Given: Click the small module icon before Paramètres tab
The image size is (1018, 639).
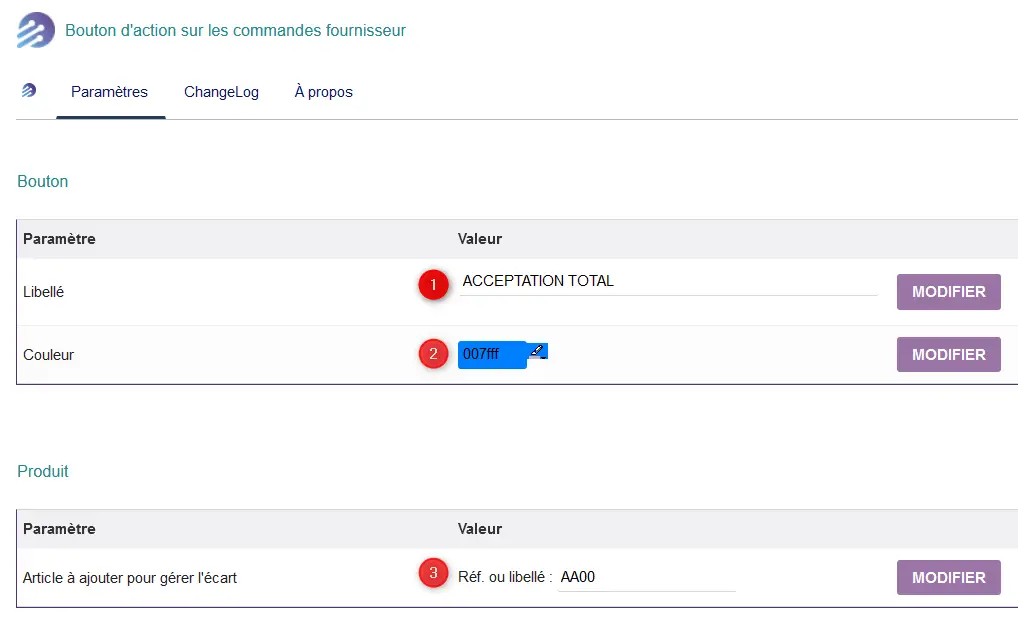Looking at the screenshot, I should coord(29,90).
